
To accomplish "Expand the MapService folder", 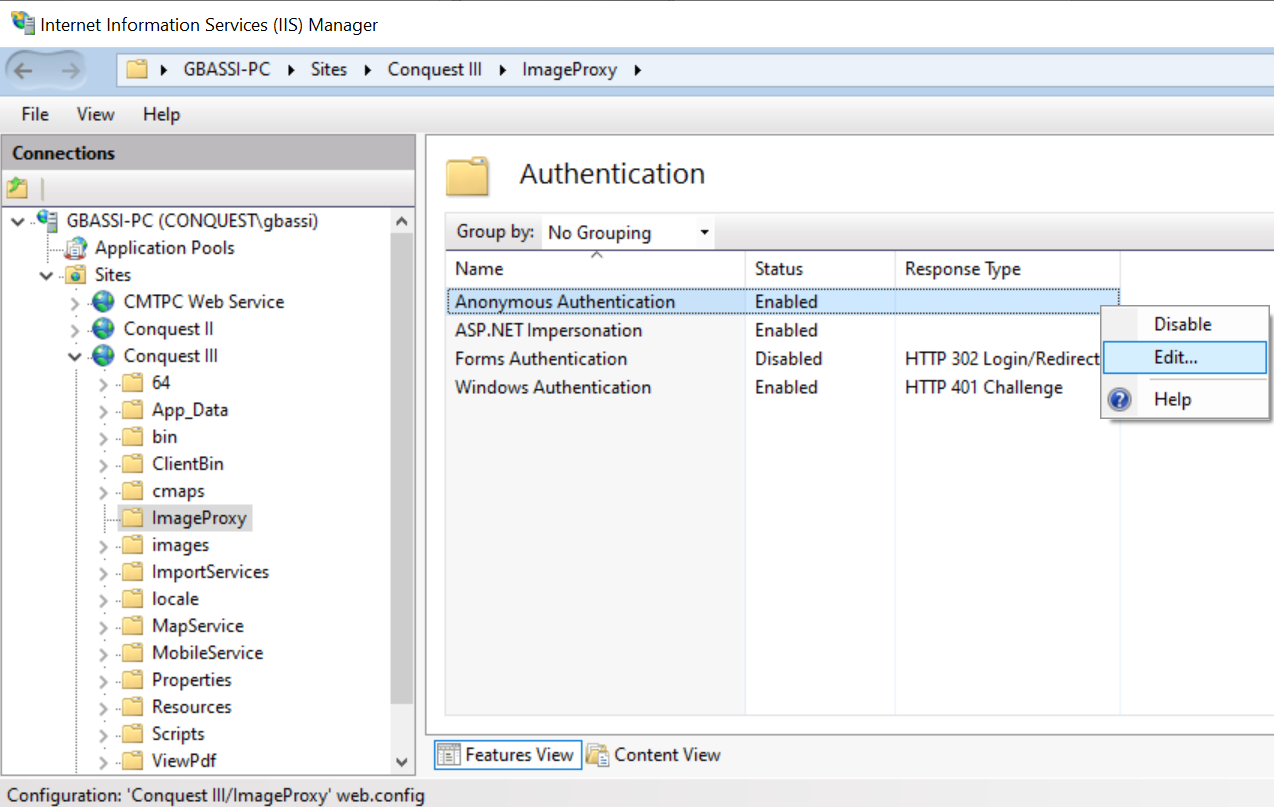I will point(103,627).
